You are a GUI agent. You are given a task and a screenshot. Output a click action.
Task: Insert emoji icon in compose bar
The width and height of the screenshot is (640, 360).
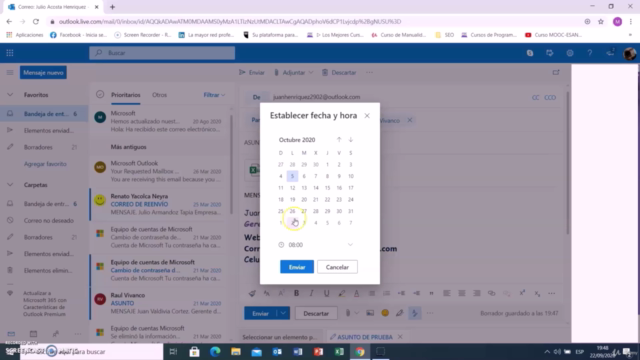(385, 313)
